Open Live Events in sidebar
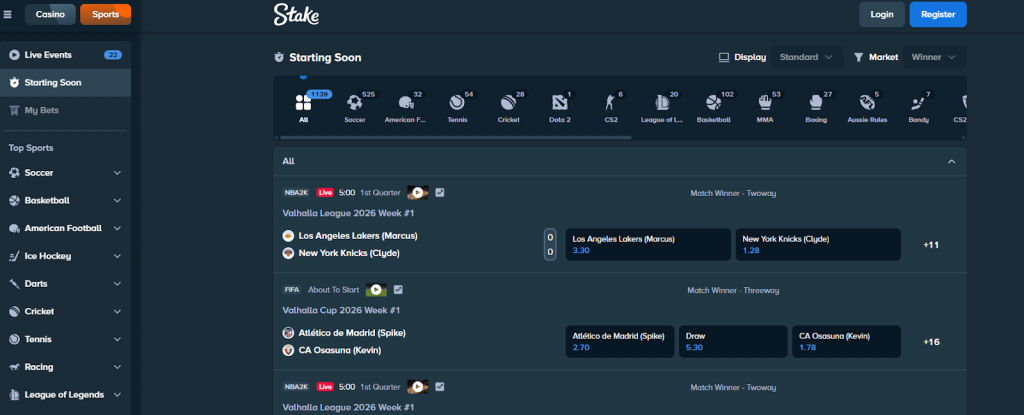The width and height of the screenshot is (1024, 415). (x=65, y=55)
